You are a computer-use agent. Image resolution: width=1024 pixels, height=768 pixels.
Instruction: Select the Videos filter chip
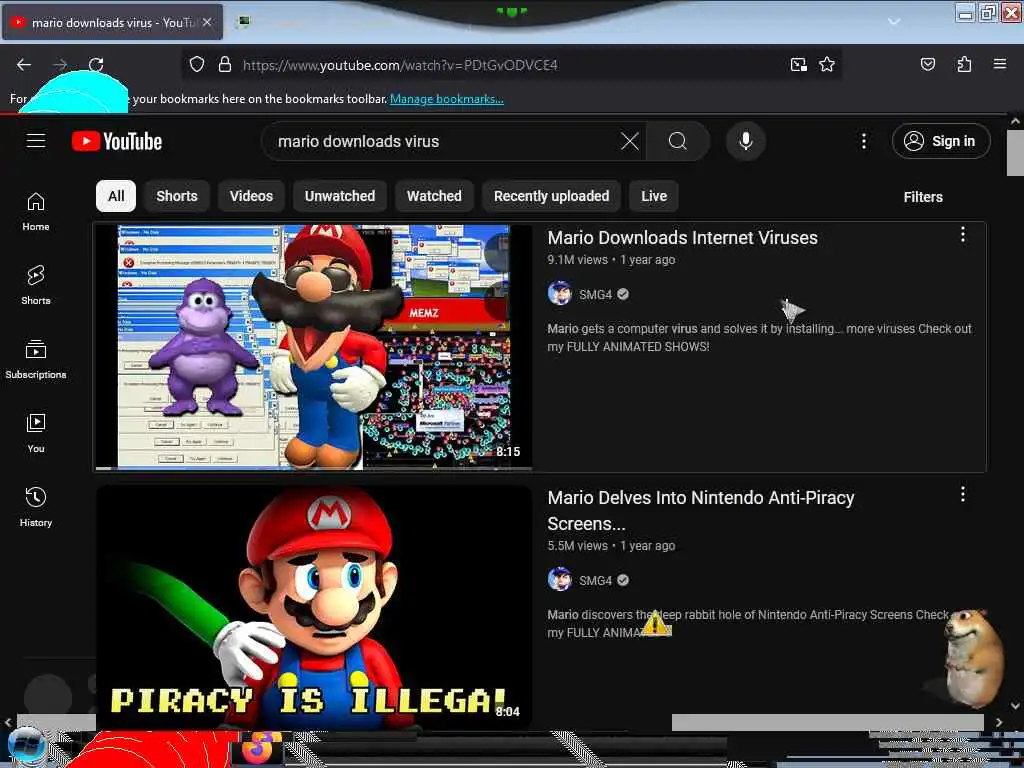251,196
